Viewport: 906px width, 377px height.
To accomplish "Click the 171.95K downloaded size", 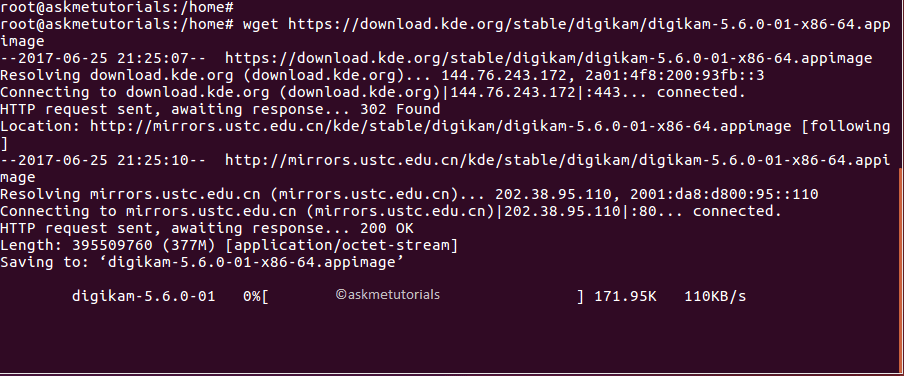I will 625,297.
